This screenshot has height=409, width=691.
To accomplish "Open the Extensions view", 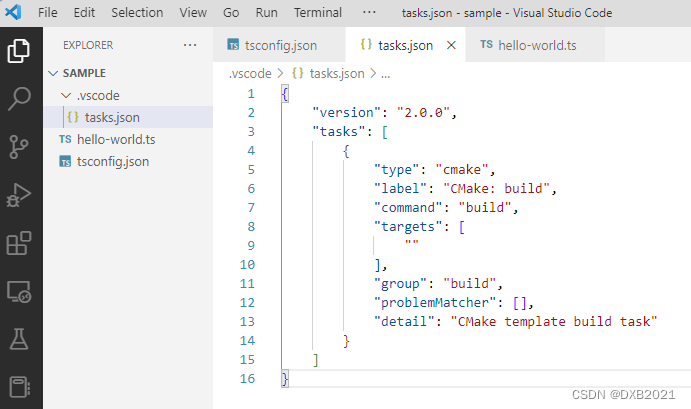I will pyautogui.click(x=19, y=243).
